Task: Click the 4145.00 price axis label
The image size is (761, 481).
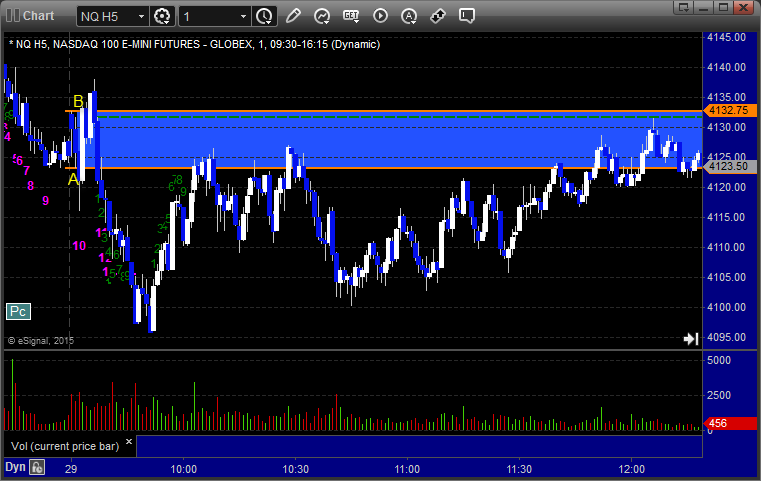Action: pyautogui.click(x=726, y=37)
